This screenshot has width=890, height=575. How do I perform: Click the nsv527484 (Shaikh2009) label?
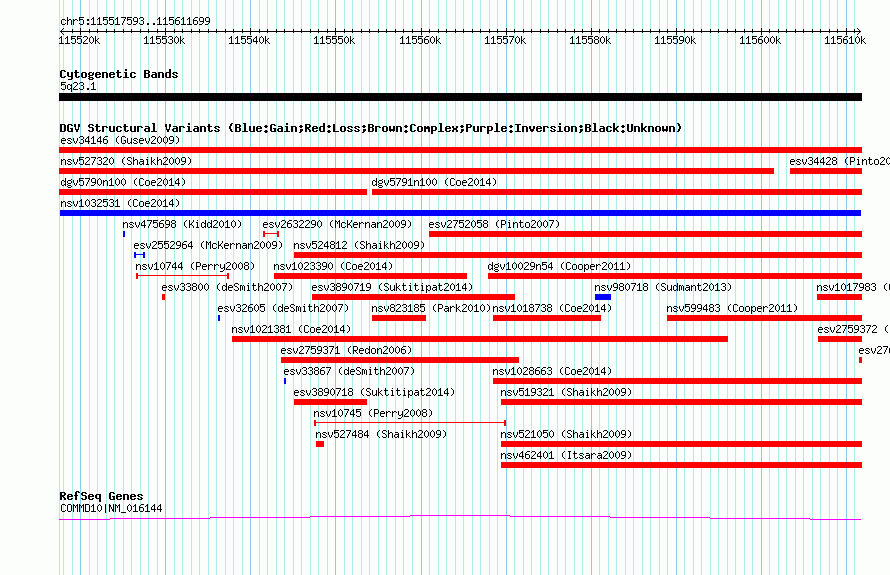coord(381,434)
